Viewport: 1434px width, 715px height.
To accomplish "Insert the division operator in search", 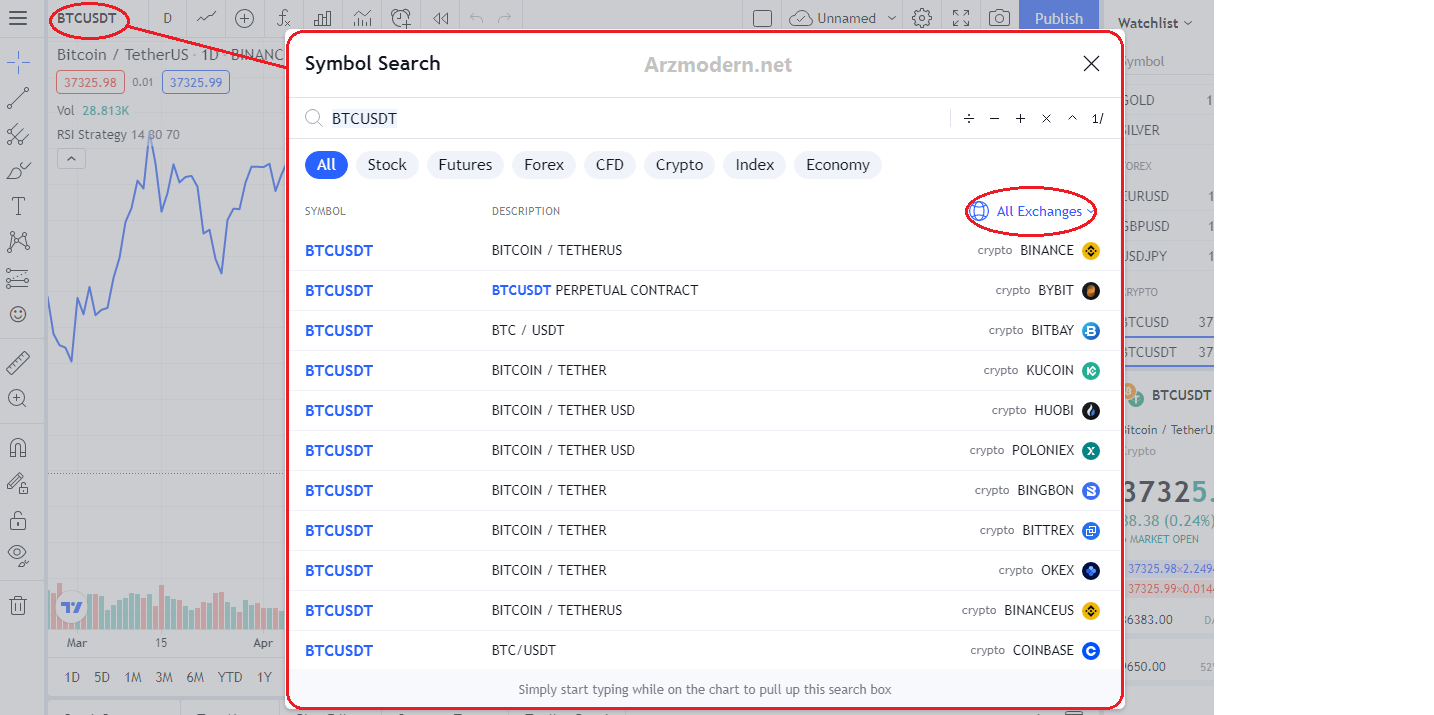I will click(x=968, y=118).
